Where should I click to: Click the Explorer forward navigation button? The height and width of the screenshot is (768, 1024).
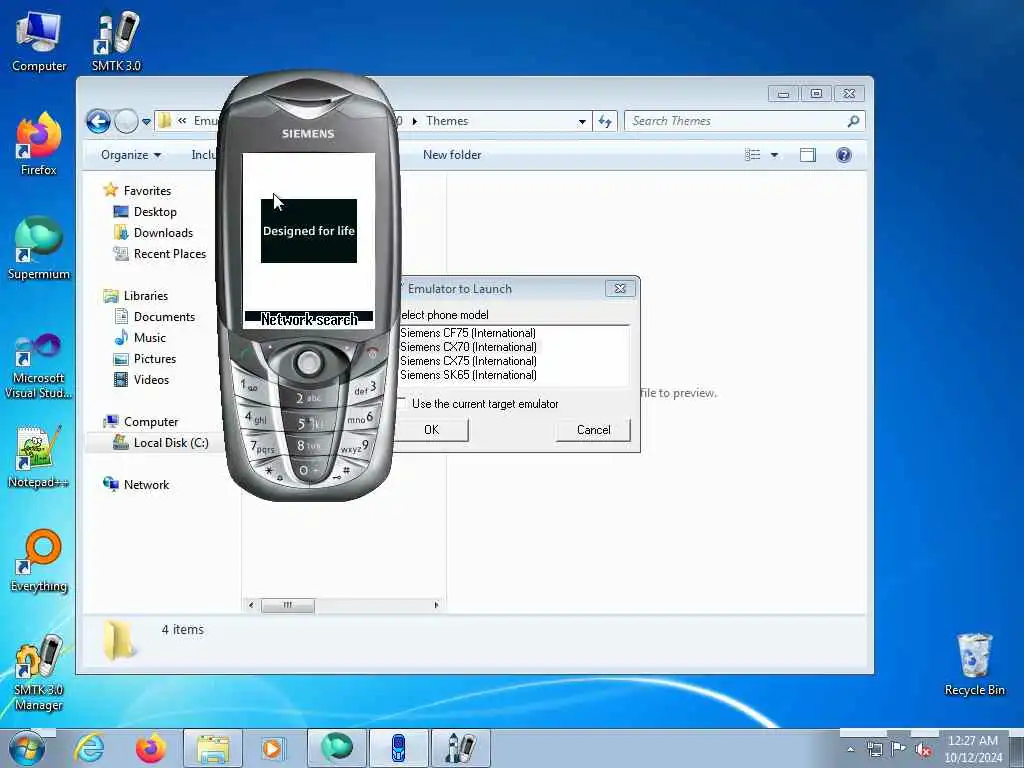click(126, 121)
